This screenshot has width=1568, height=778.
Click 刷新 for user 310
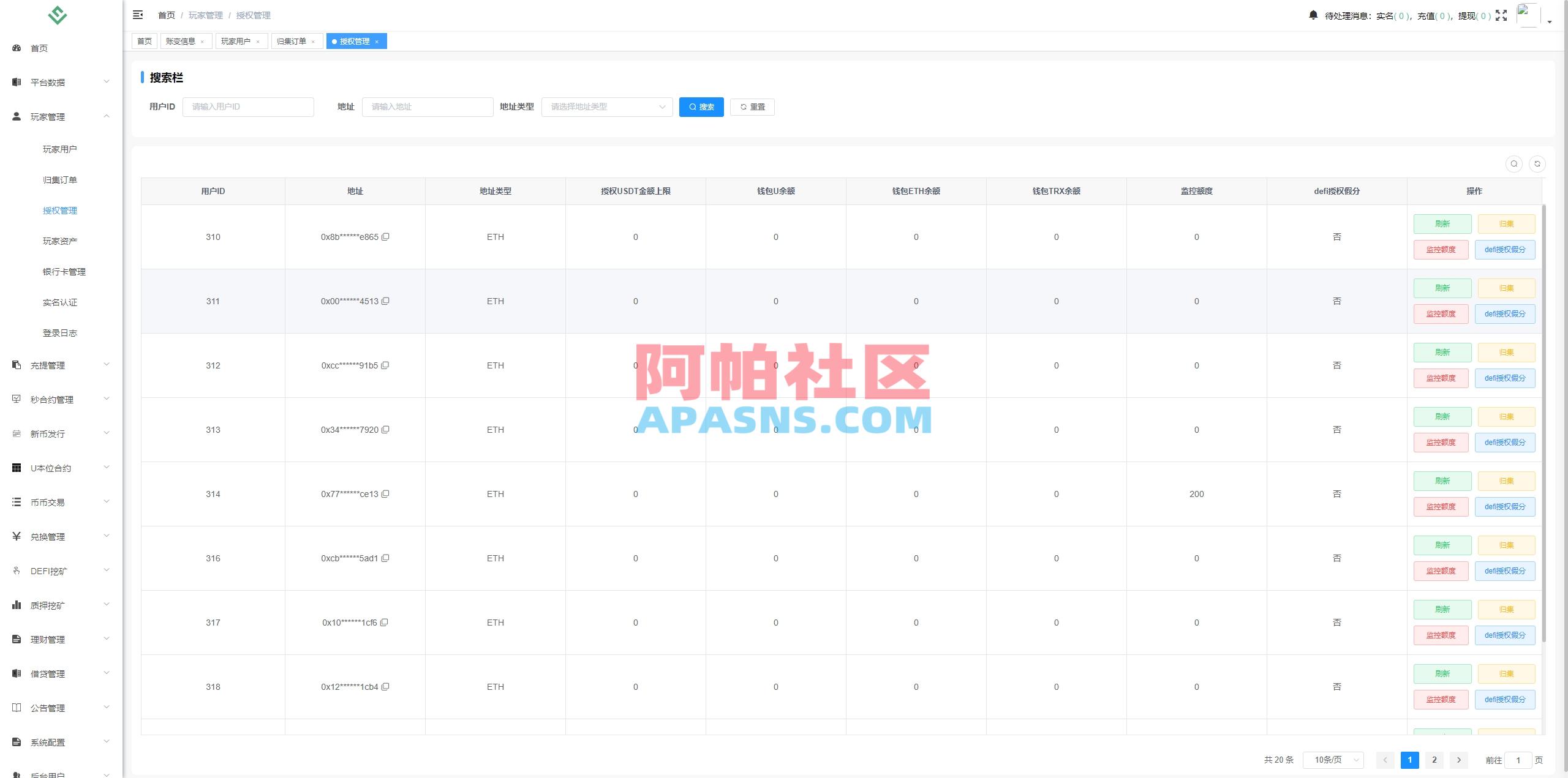pyautogui.click(x=1442, y=223)
